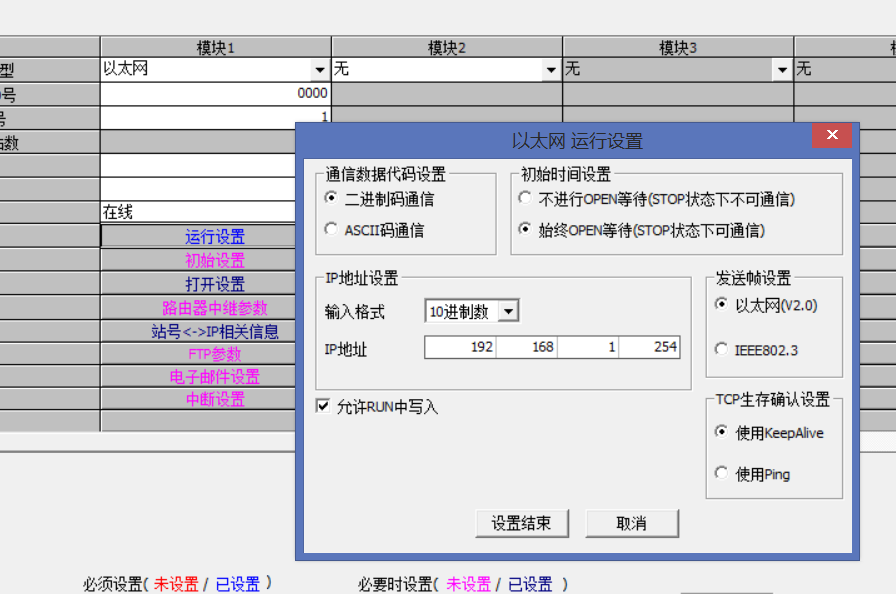The height and width of the screenshot is (594, 896).
Task: Click 设置结束 button
Action: pos(521,523)
